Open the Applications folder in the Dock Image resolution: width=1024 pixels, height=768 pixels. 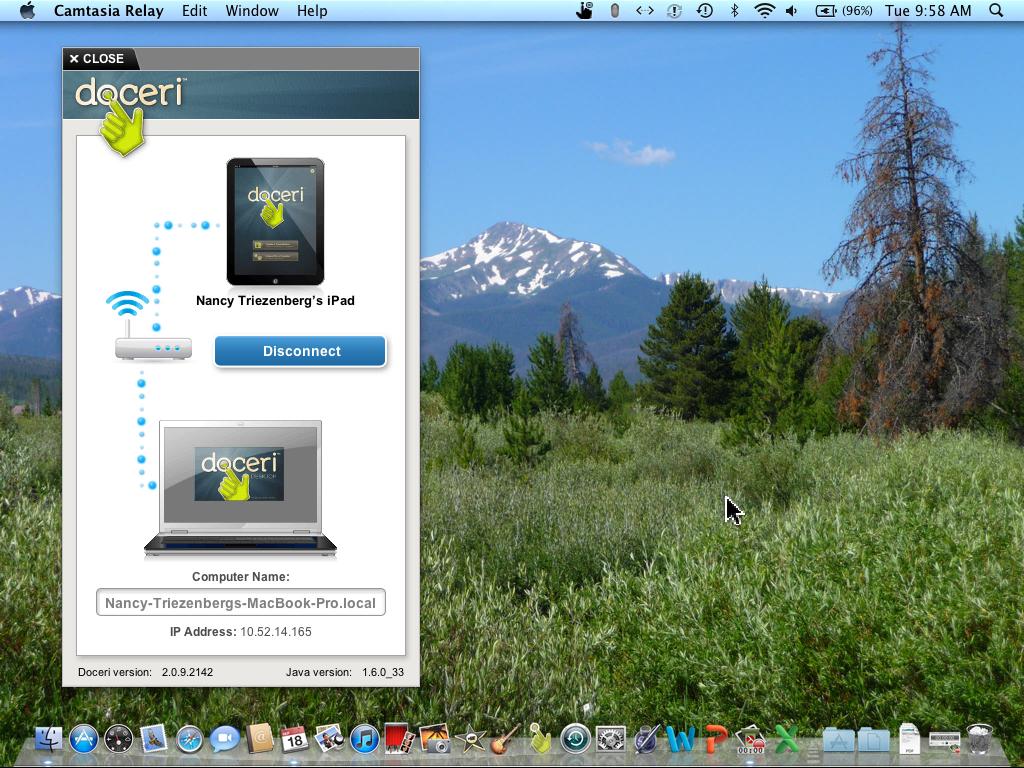839,739
